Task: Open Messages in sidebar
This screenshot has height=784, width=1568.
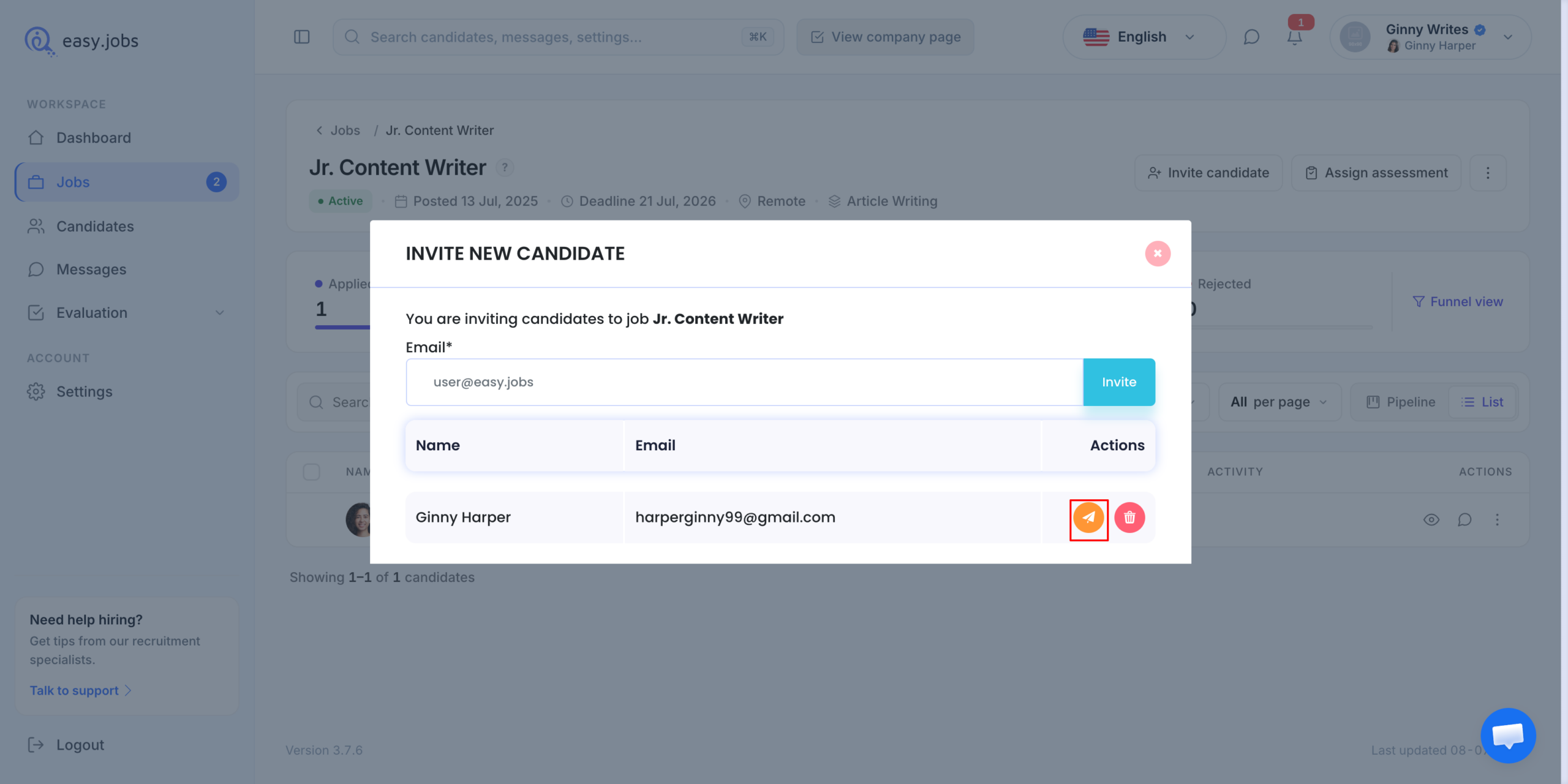Action: pos(126,269)
